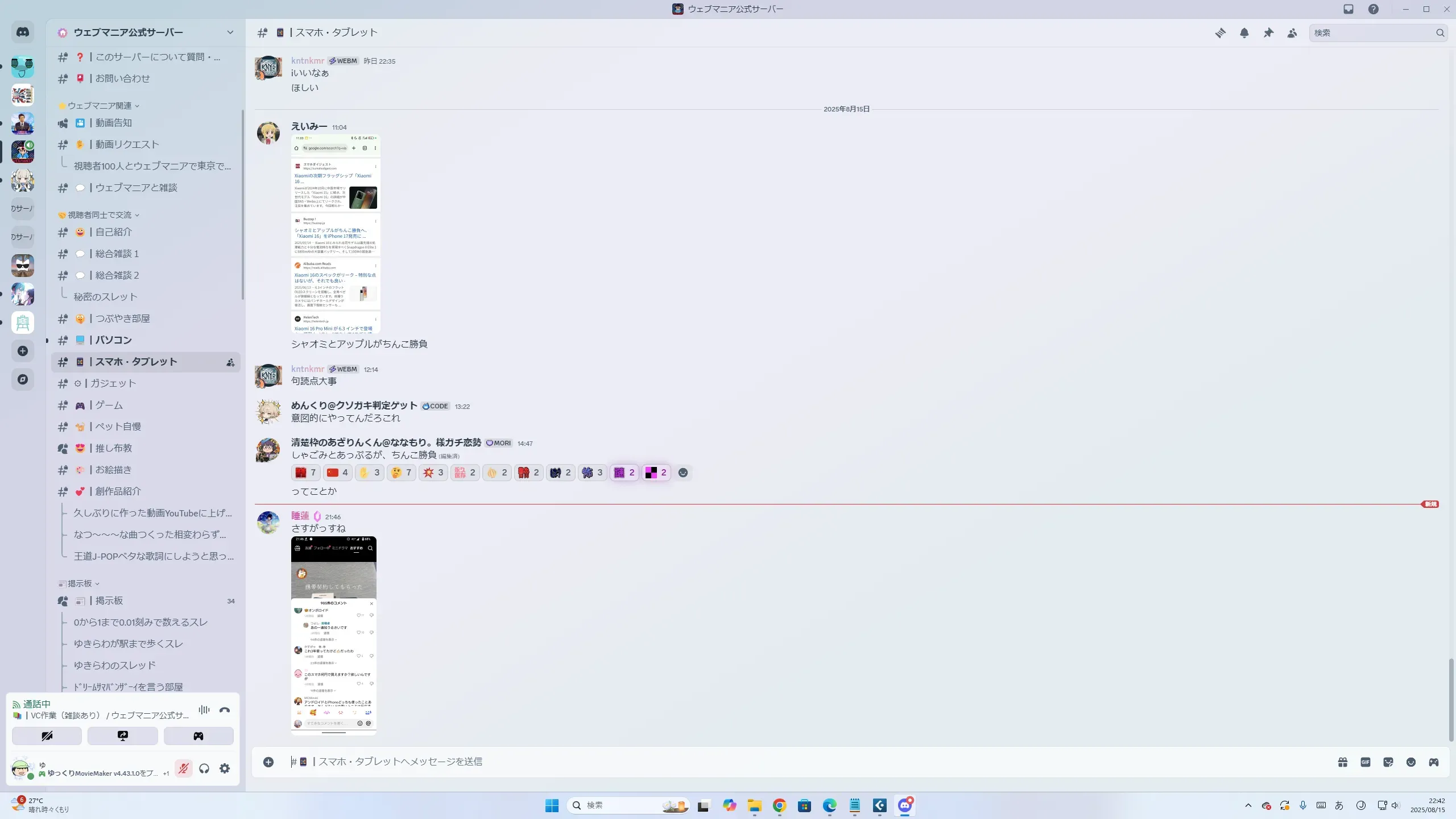1456x819 pixels.
Task: Click the gift icon in message bar
Action: point(1343,762)
